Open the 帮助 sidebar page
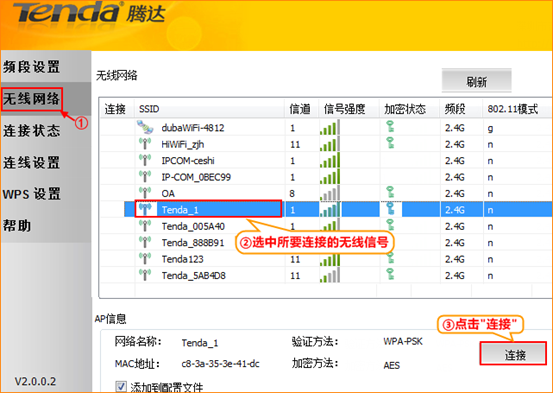 [x=17, y=225]
